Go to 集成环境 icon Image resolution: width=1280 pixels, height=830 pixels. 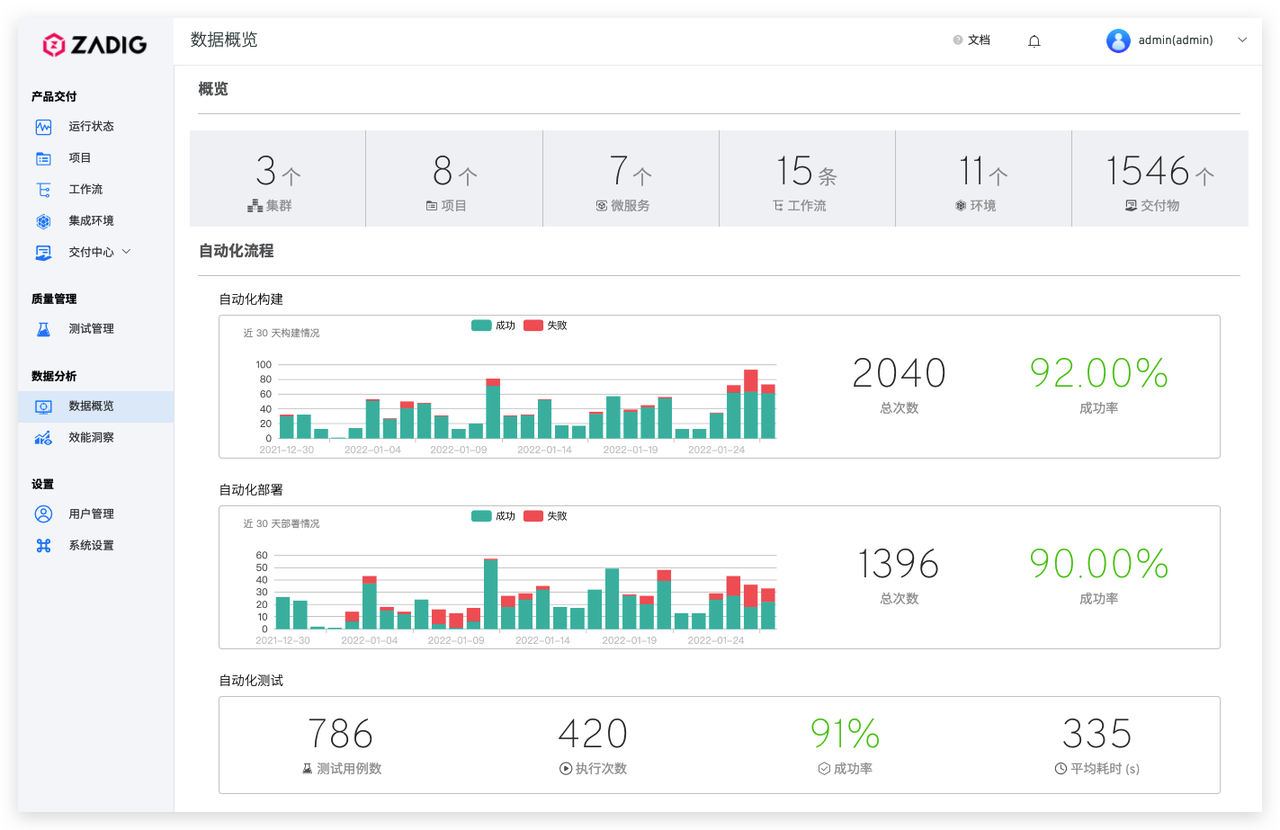(x=43, y=221)
